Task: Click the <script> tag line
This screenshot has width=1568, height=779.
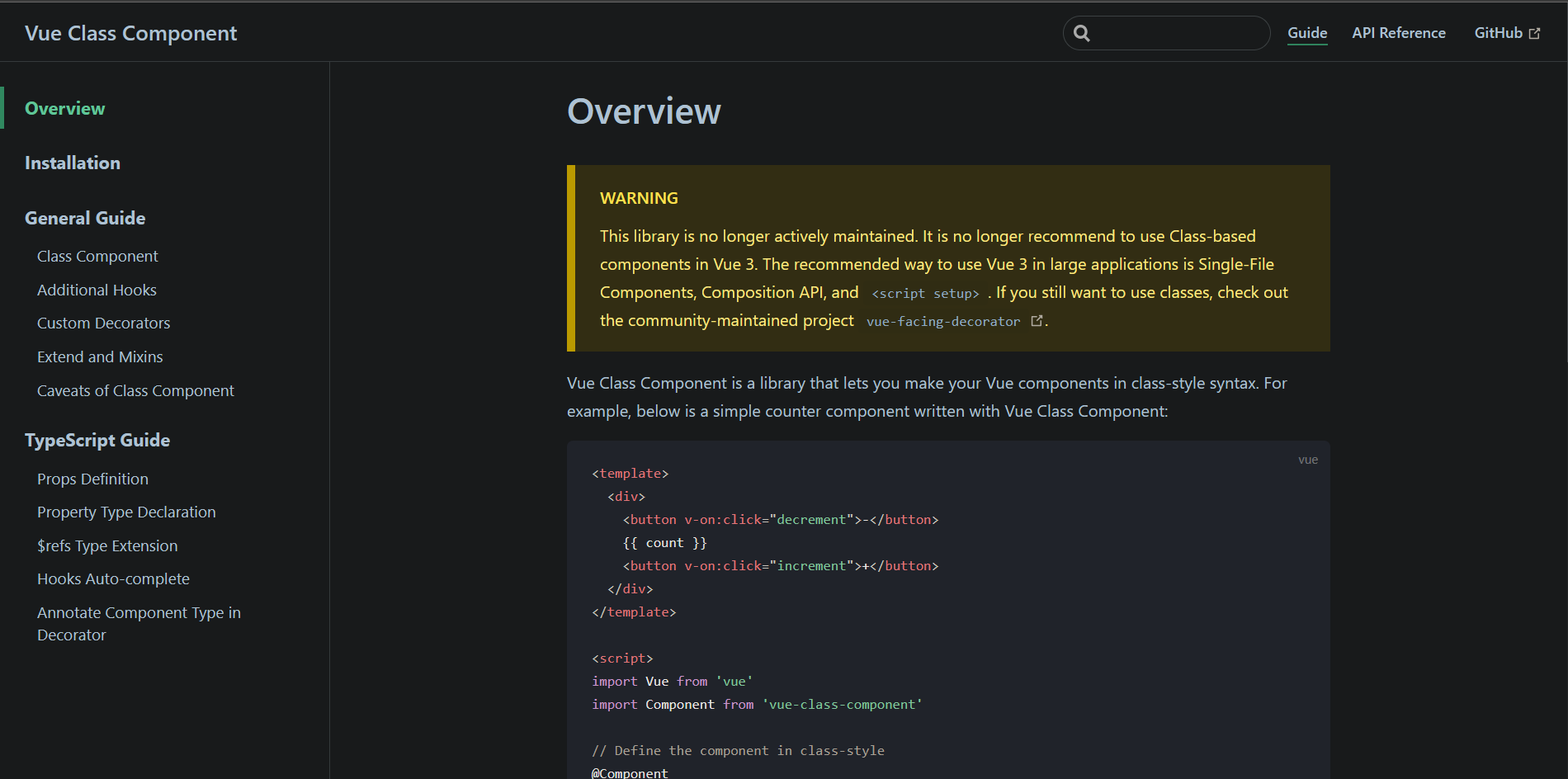Action: (x=622, y=659)
